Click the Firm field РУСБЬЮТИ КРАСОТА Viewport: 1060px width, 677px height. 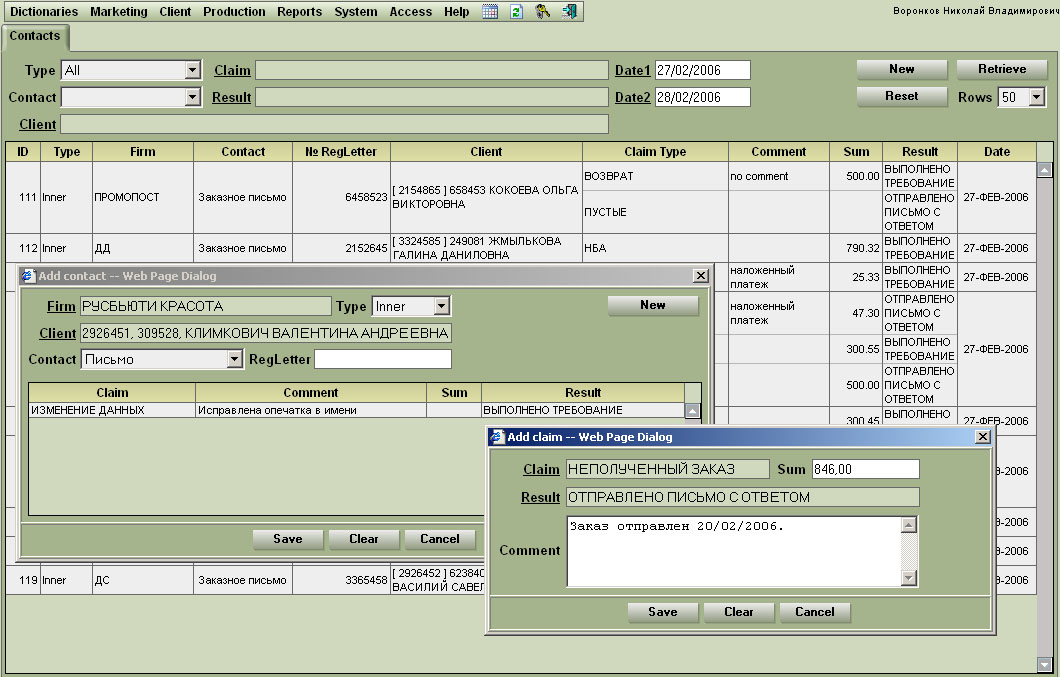[x=206, y=306]
